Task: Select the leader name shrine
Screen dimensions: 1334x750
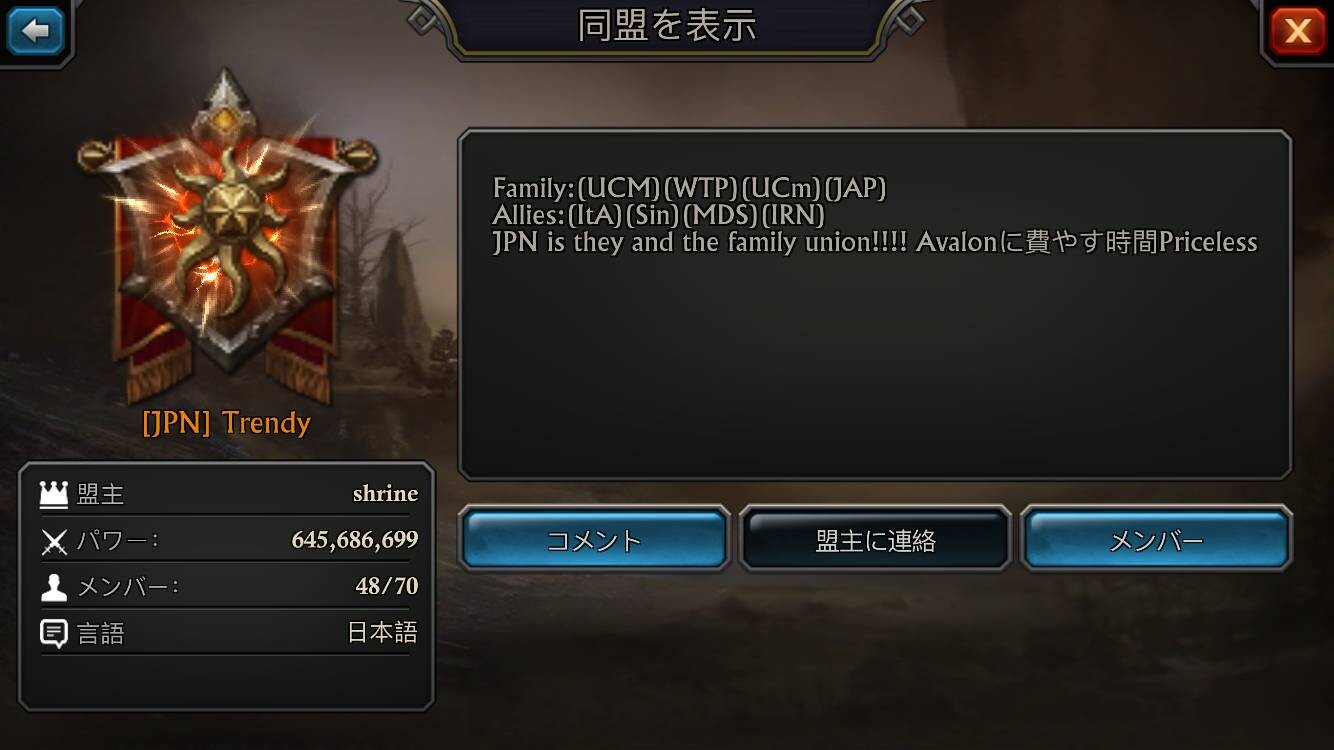Action: click(x=385, y=493)
